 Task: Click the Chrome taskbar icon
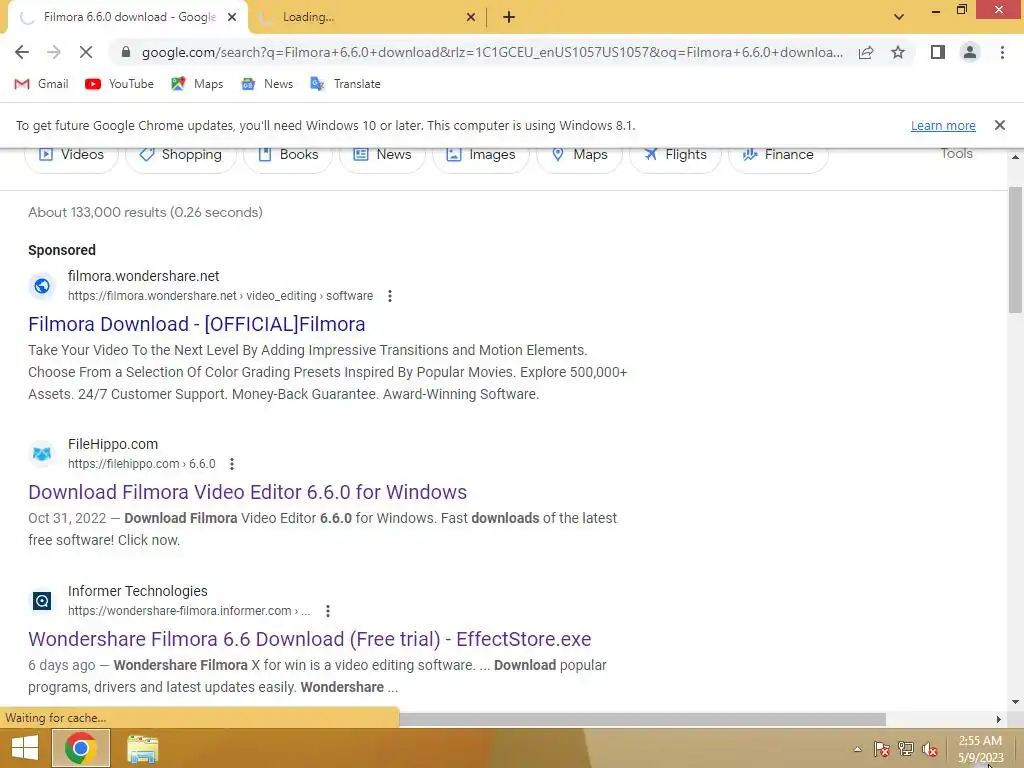click(x=80, y=748)
